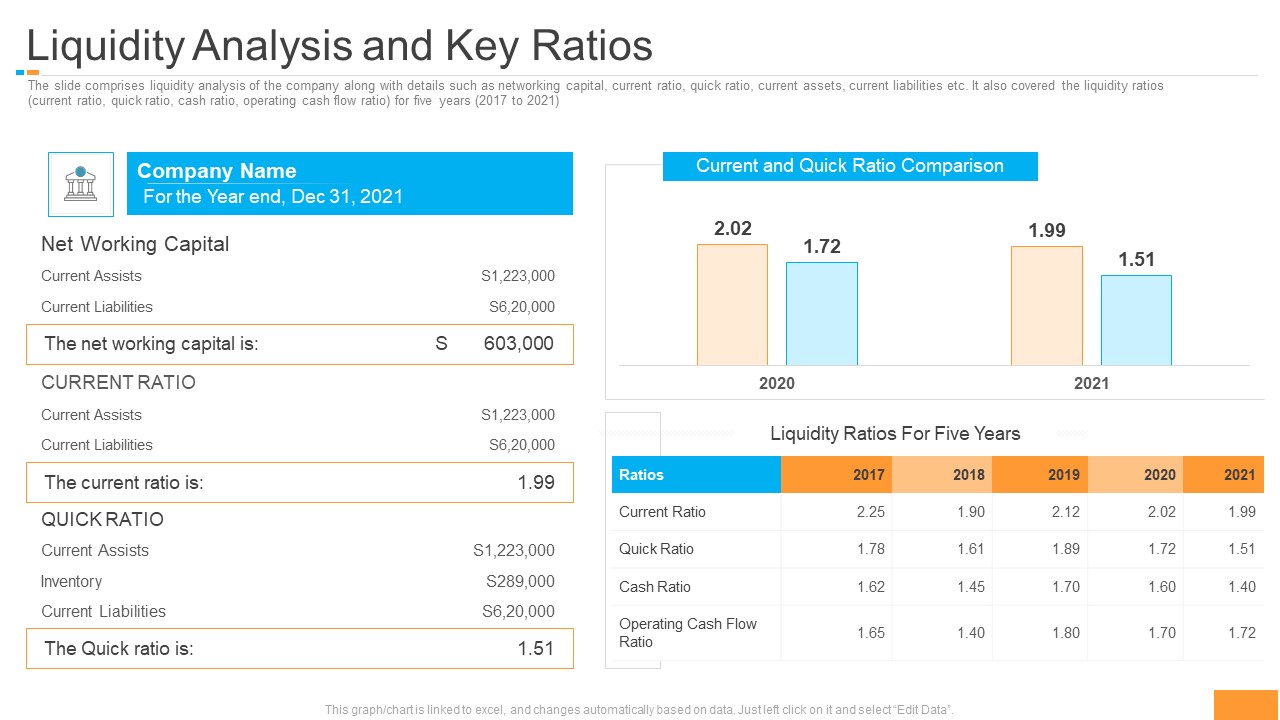Click the uppercase 'QUICK RATIO' section heading
The height and width of the screenshot is (720, 1280).
click(102, 519)
